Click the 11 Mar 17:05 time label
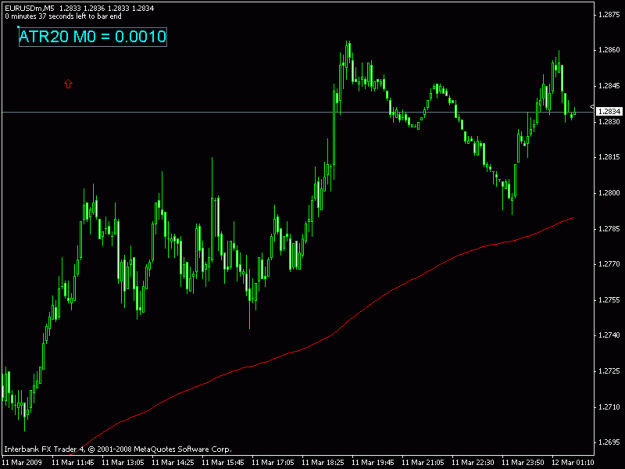This screenshot has width=625, height=469. click(x=273, y=463)
